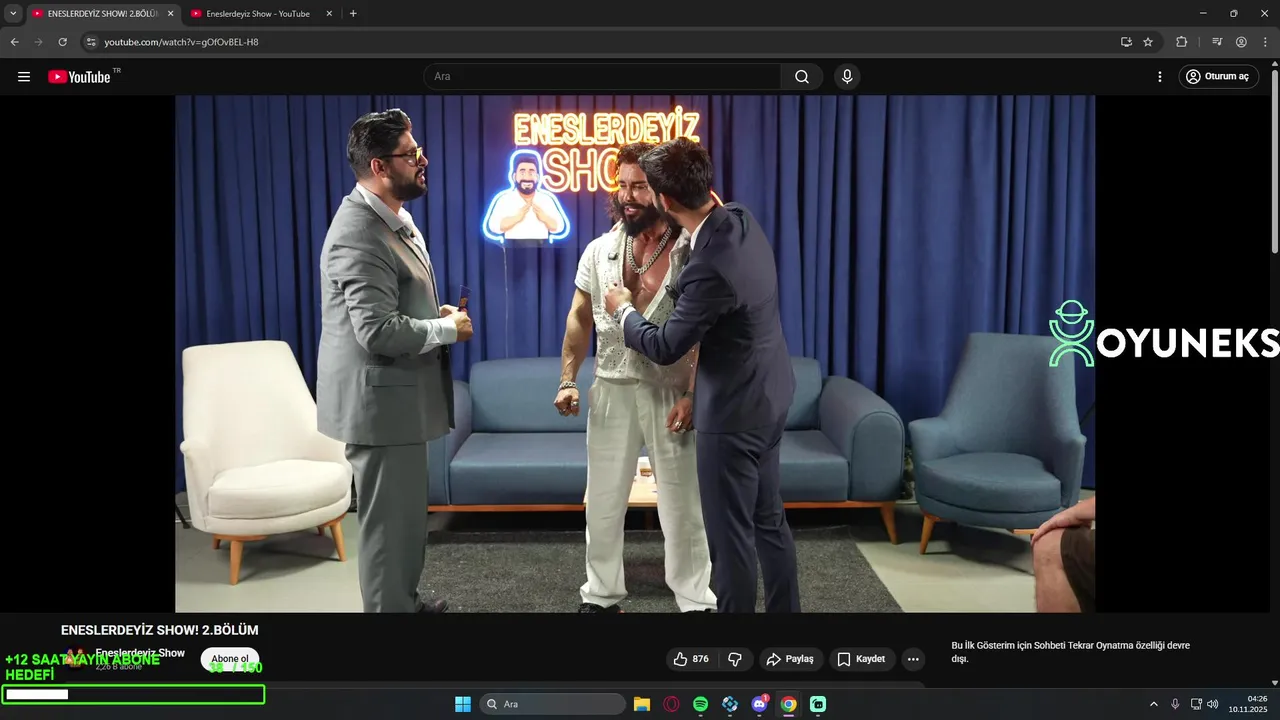Open the Windows Start button
The height and width of the screenshot is (720, 1280).
463,704
